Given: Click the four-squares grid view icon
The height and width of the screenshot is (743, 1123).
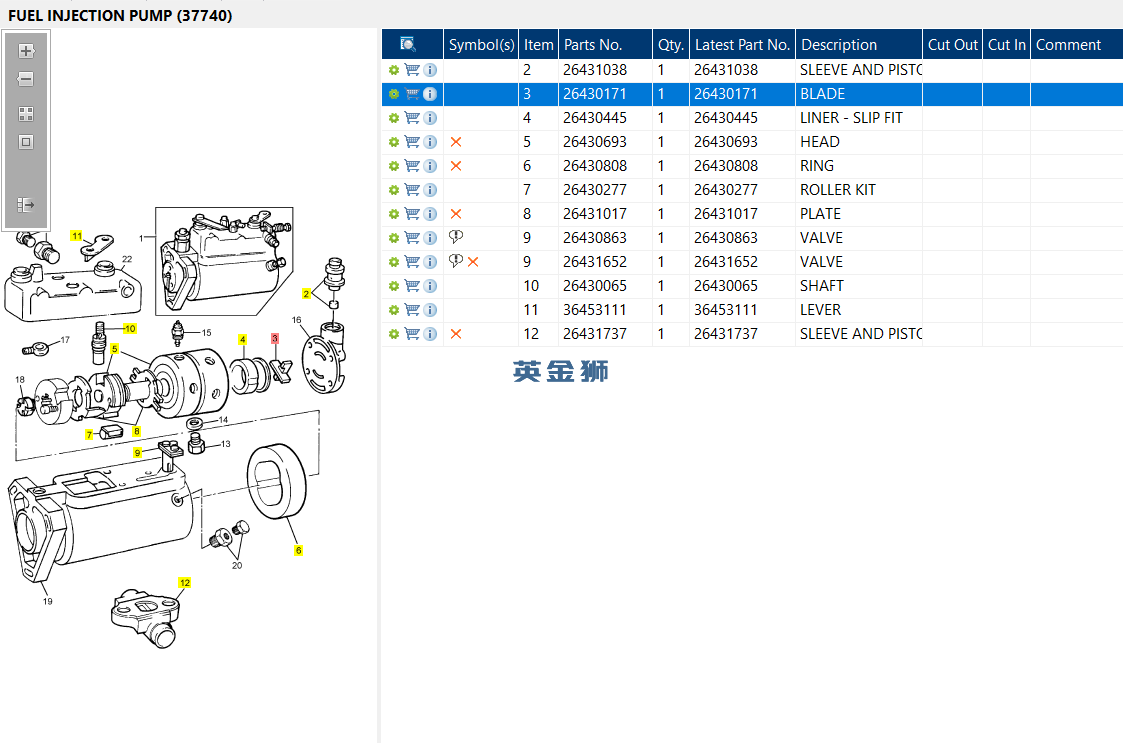Looking at the screenshot, I should (26, 114).
